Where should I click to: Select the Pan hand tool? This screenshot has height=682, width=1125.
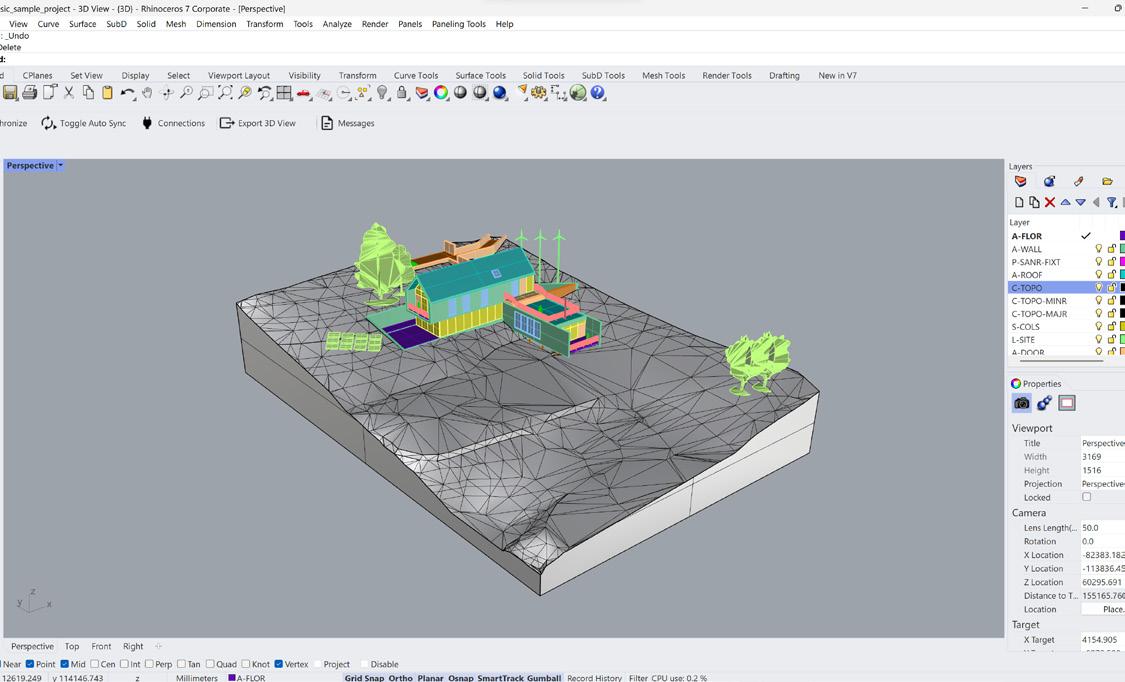click(x=147, y=93)
